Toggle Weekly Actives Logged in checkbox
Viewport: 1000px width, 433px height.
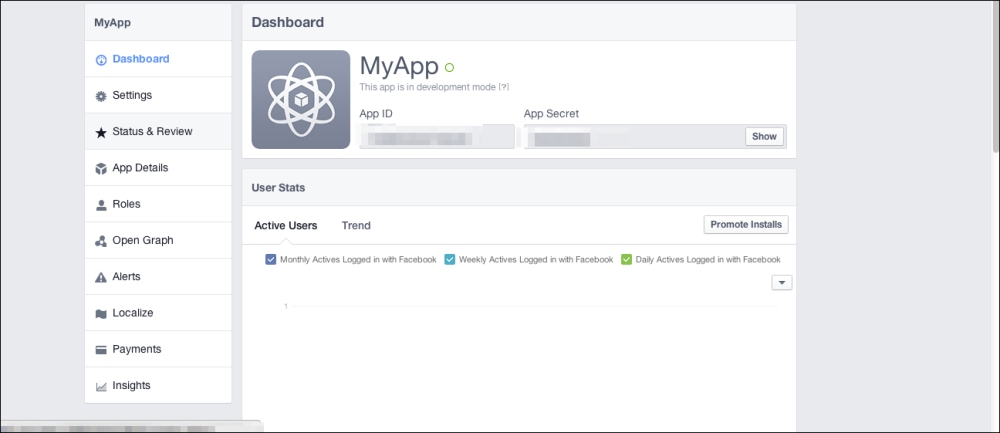click(x=450, y=260)
